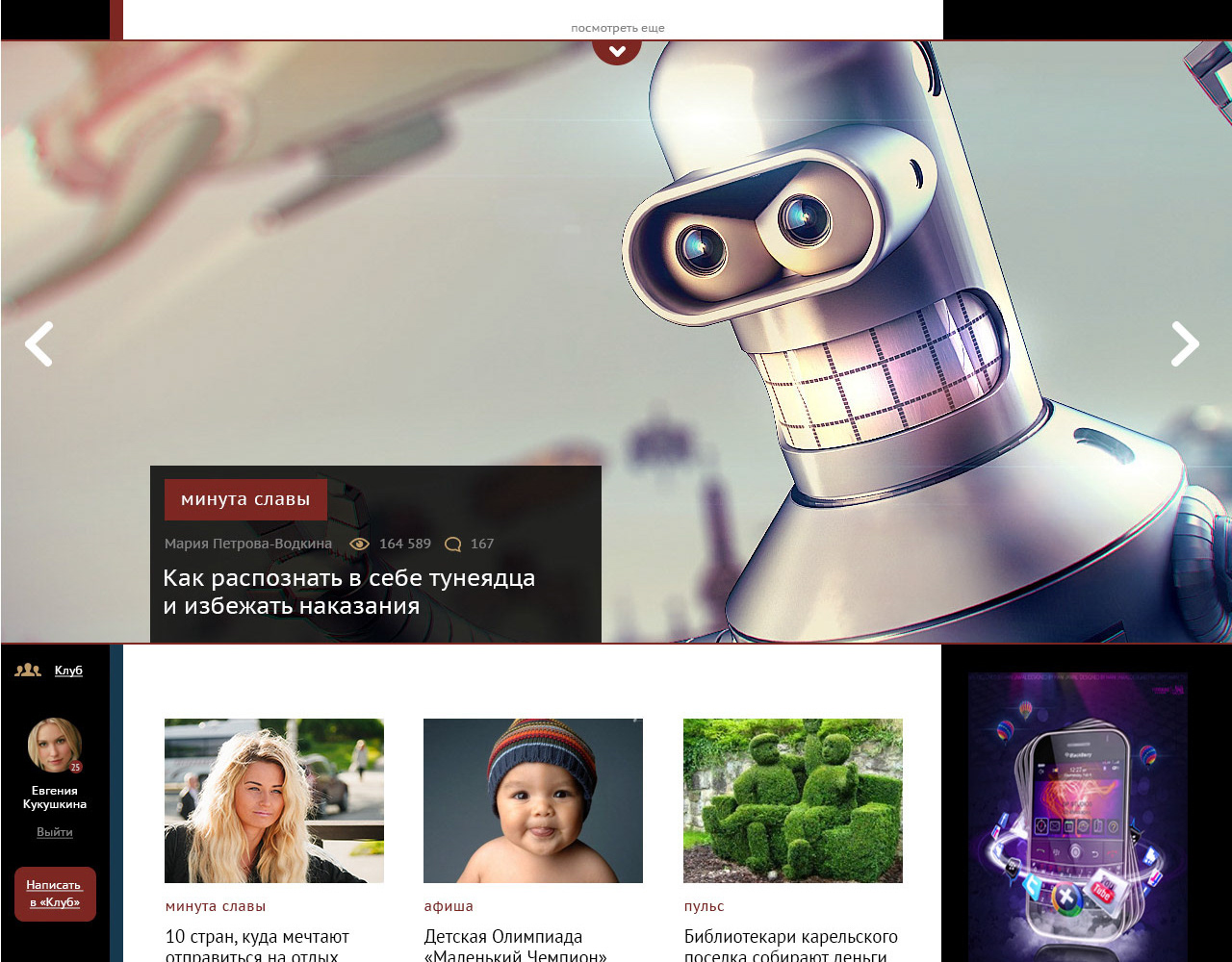Open article 'Детская Олимпиада «Маленький Чемпион»'
Screen dimensions: 1232x962
(516, 945)
